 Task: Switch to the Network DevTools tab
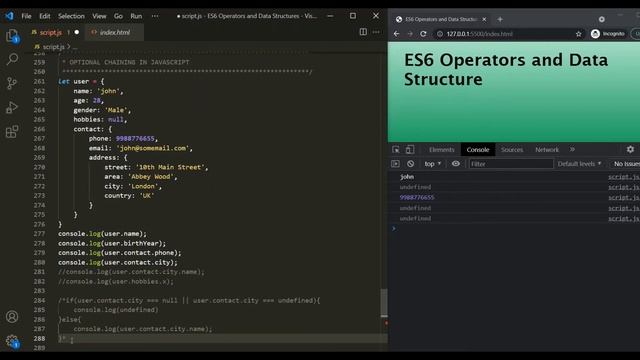547,150
